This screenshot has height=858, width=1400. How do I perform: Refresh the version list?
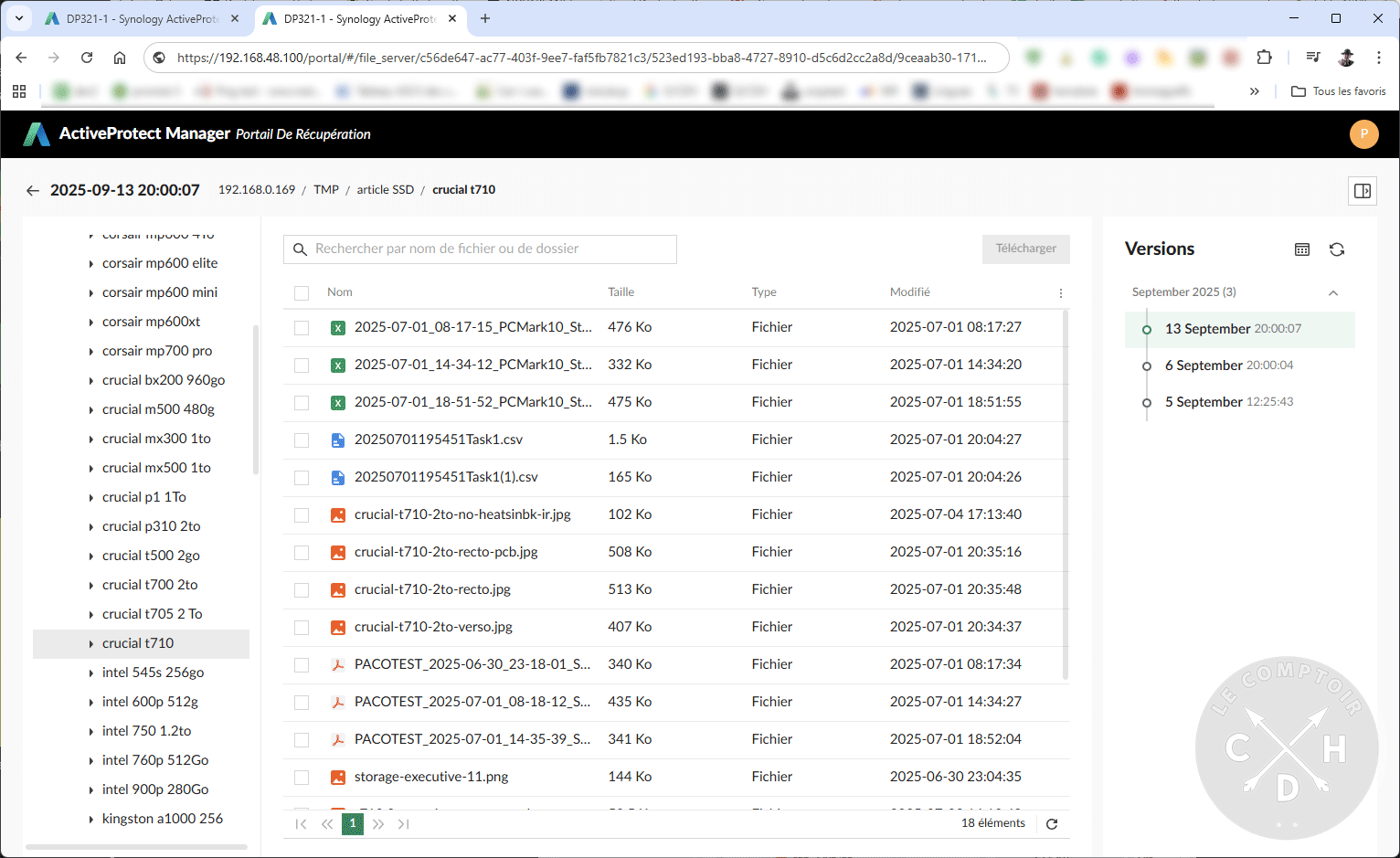(x=1336, y=249)
